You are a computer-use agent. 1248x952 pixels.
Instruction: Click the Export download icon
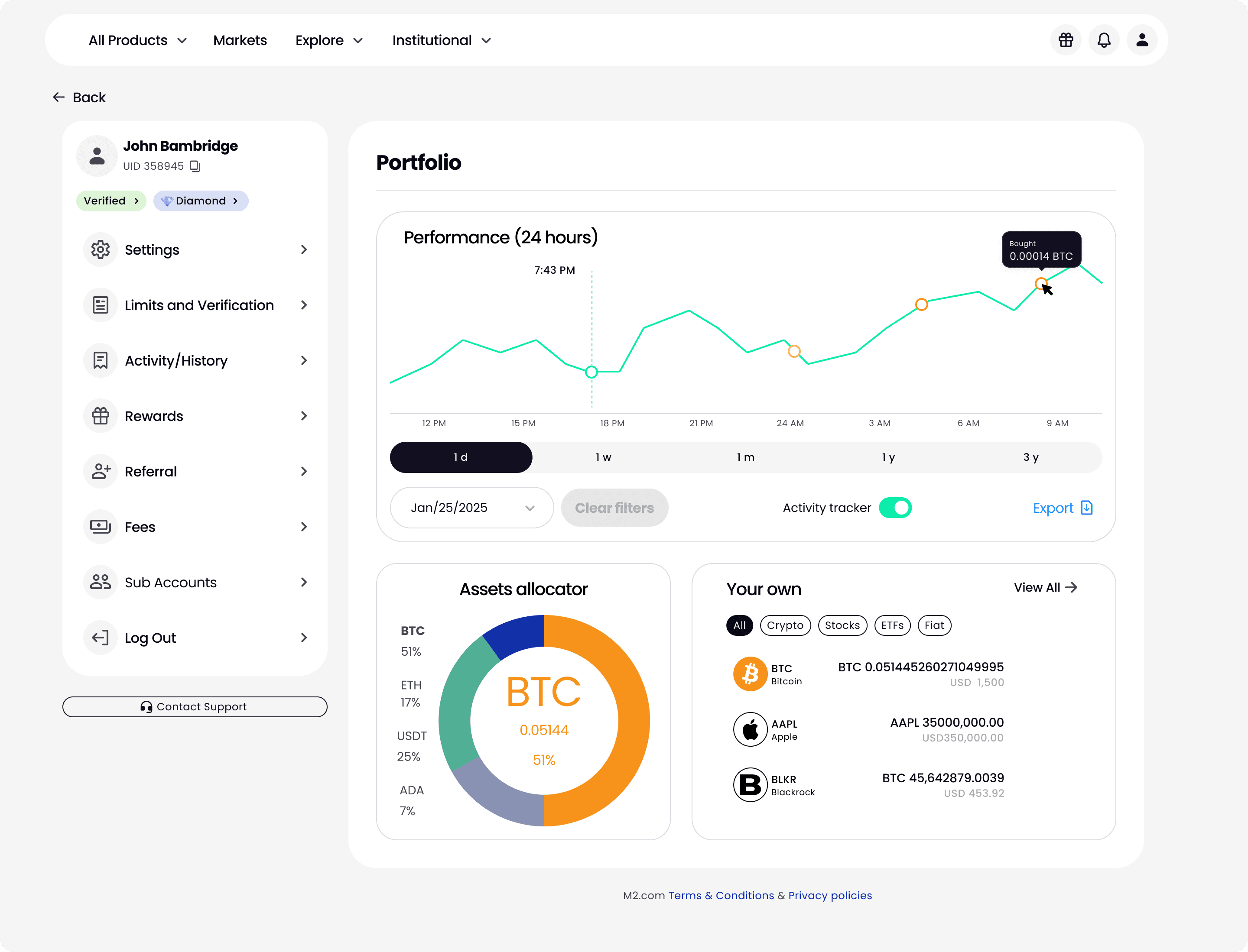pyautogui.click(x=1086, y=508)
